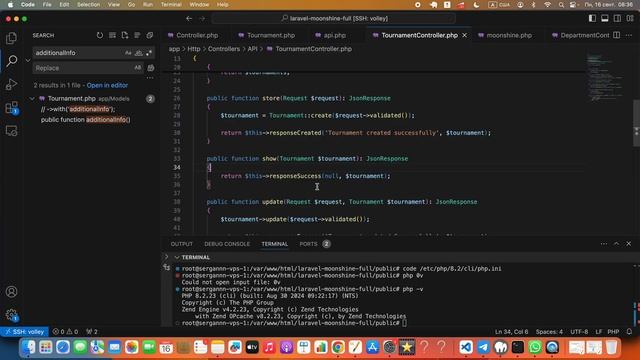Toggle the secondary side bar
The width and height of the screenshot is (640, 360).
click(x=617, y=18)
